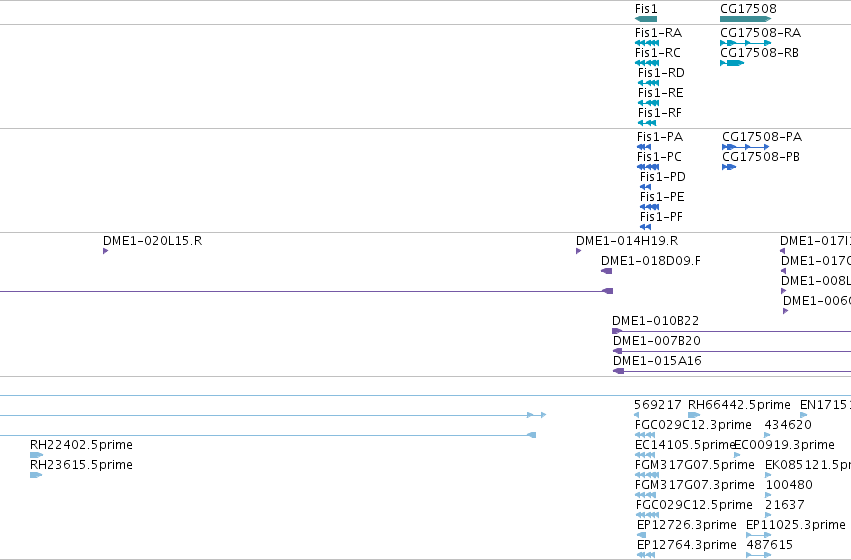
Task: Select the FGC029C12.5prime EST
Action: pos(694,505)
